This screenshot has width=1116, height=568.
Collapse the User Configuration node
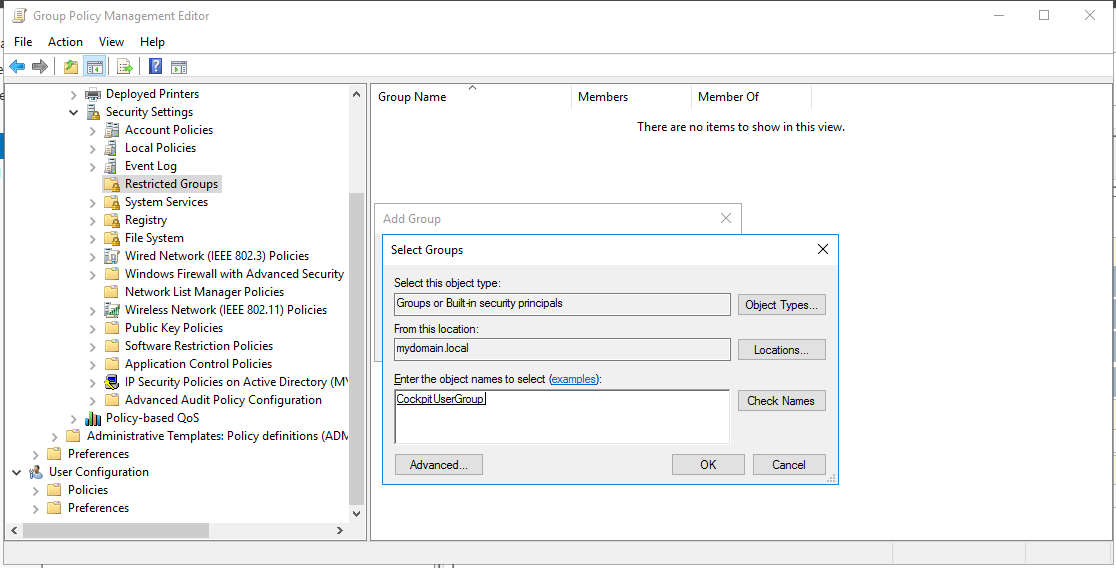(x=17, y=472)
